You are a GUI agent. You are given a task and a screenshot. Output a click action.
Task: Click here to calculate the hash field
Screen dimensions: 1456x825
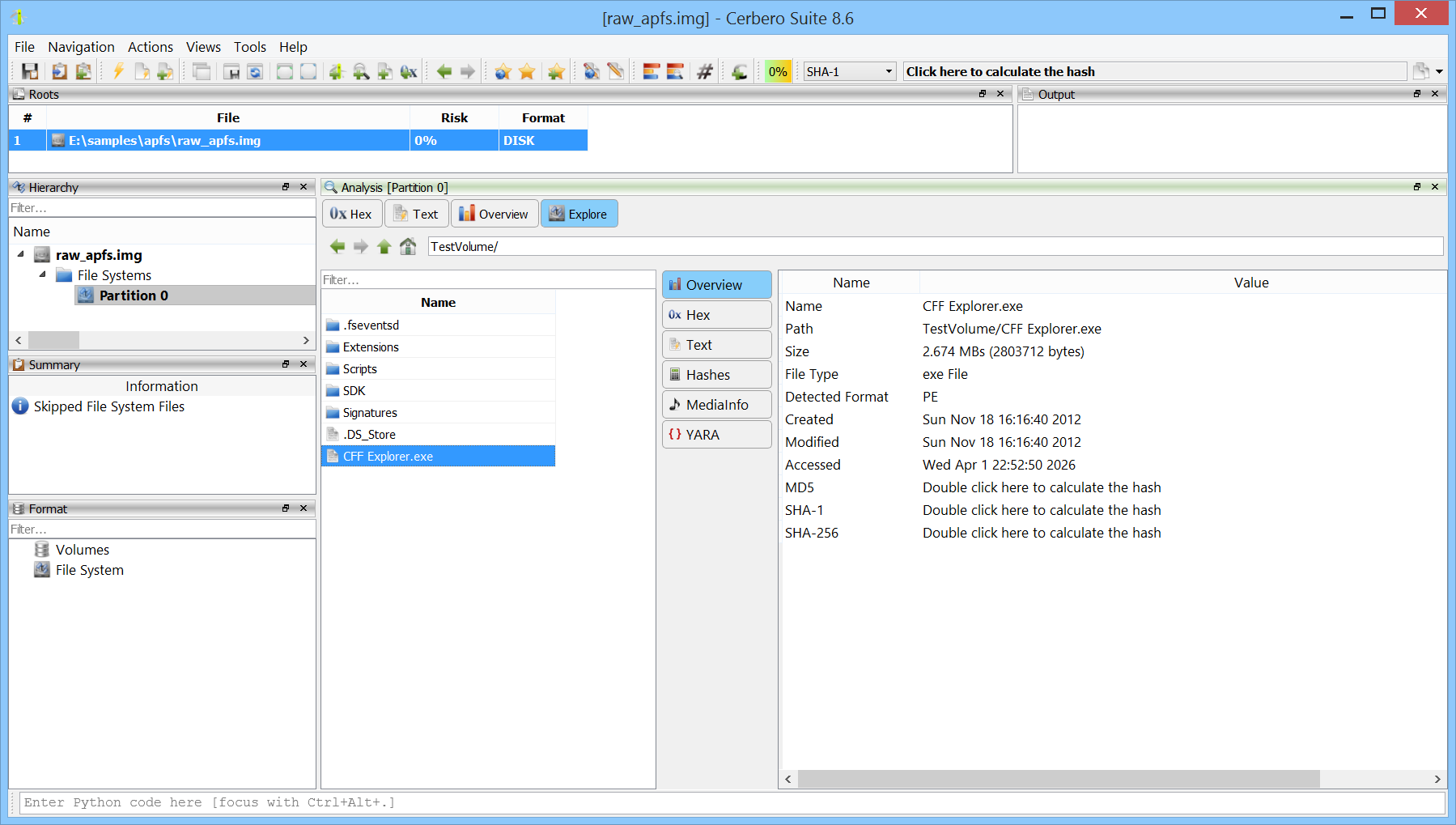click(1153, 72)
